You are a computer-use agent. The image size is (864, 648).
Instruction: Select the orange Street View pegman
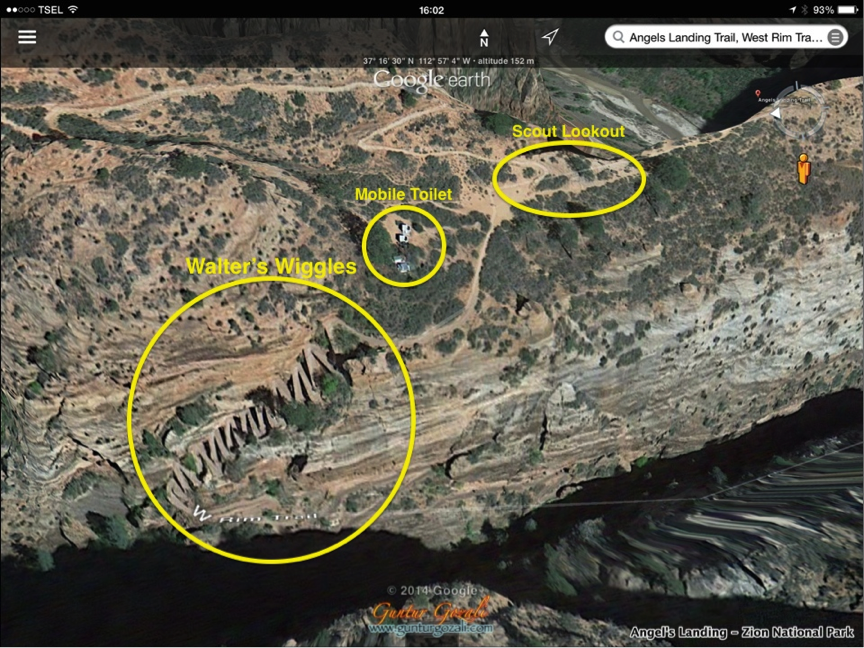803,169
